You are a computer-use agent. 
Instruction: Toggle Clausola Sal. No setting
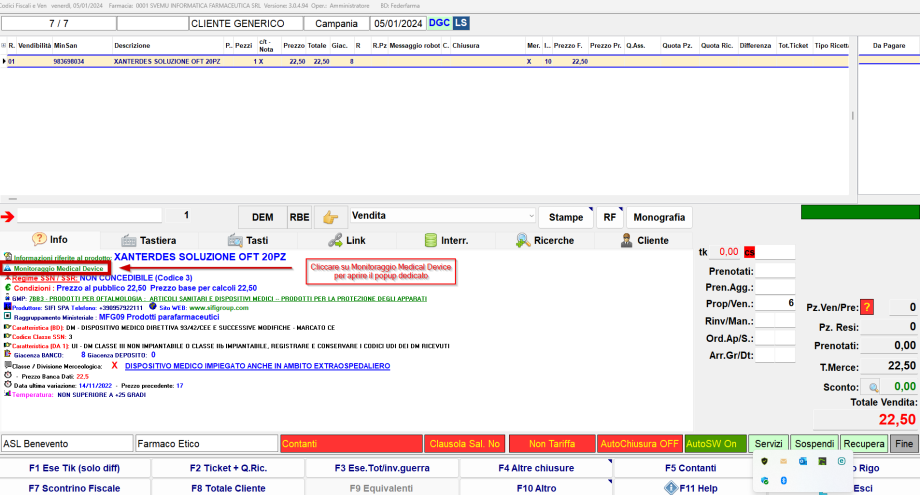463,443
